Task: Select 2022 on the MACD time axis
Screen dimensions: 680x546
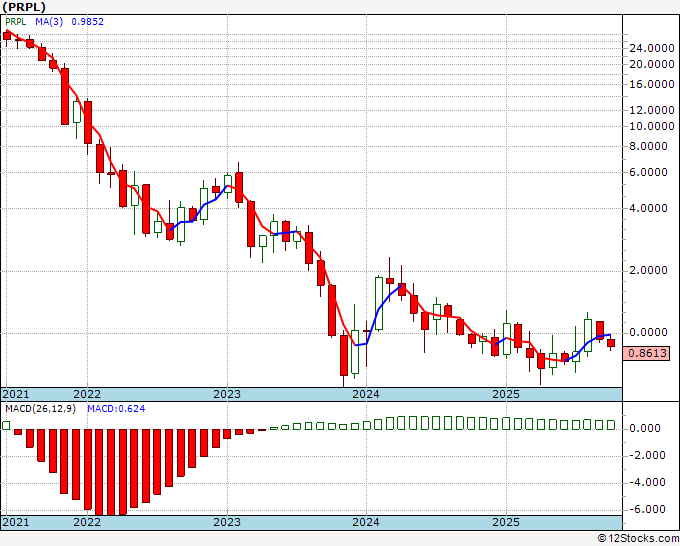Action: [x=87, y=522]
